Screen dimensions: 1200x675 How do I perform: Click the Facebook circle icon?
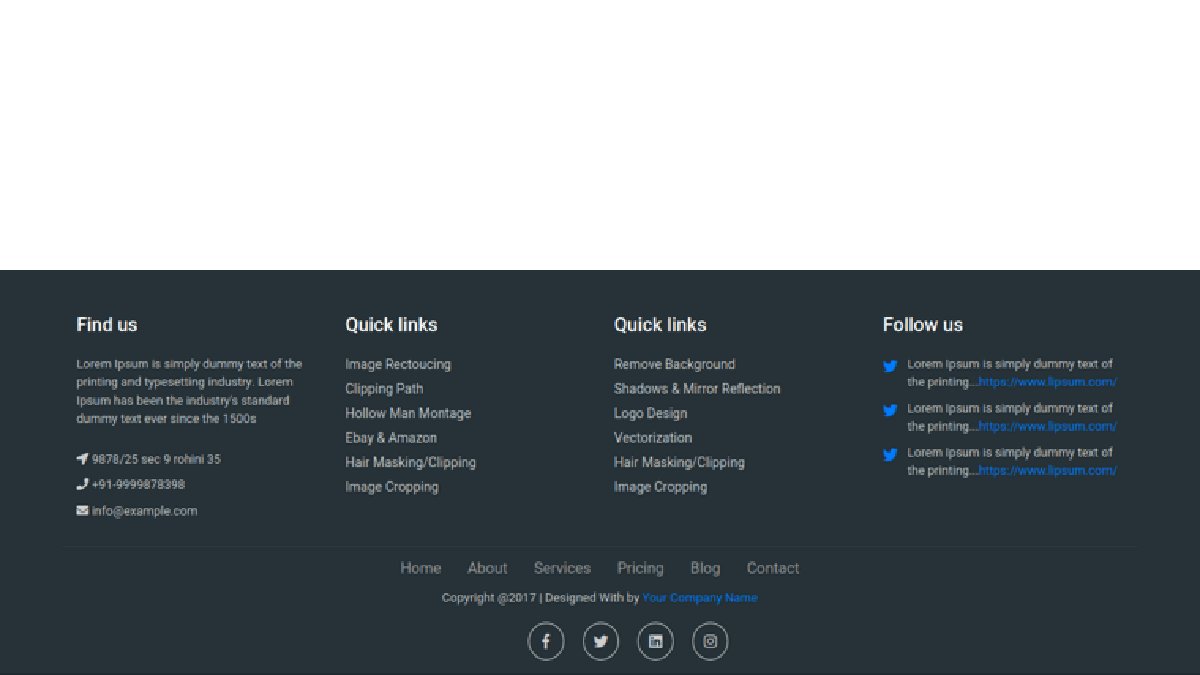546,642
